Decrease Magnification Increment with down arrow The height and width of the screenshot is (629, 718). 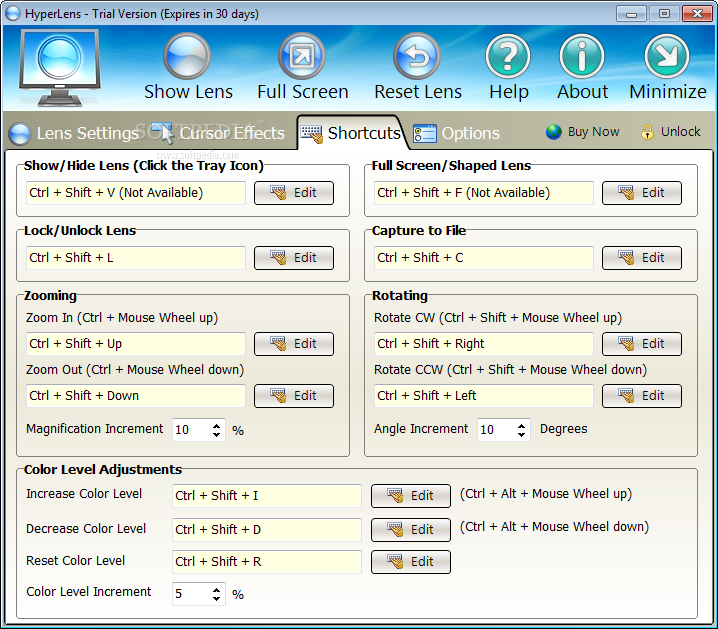(217, 434)
